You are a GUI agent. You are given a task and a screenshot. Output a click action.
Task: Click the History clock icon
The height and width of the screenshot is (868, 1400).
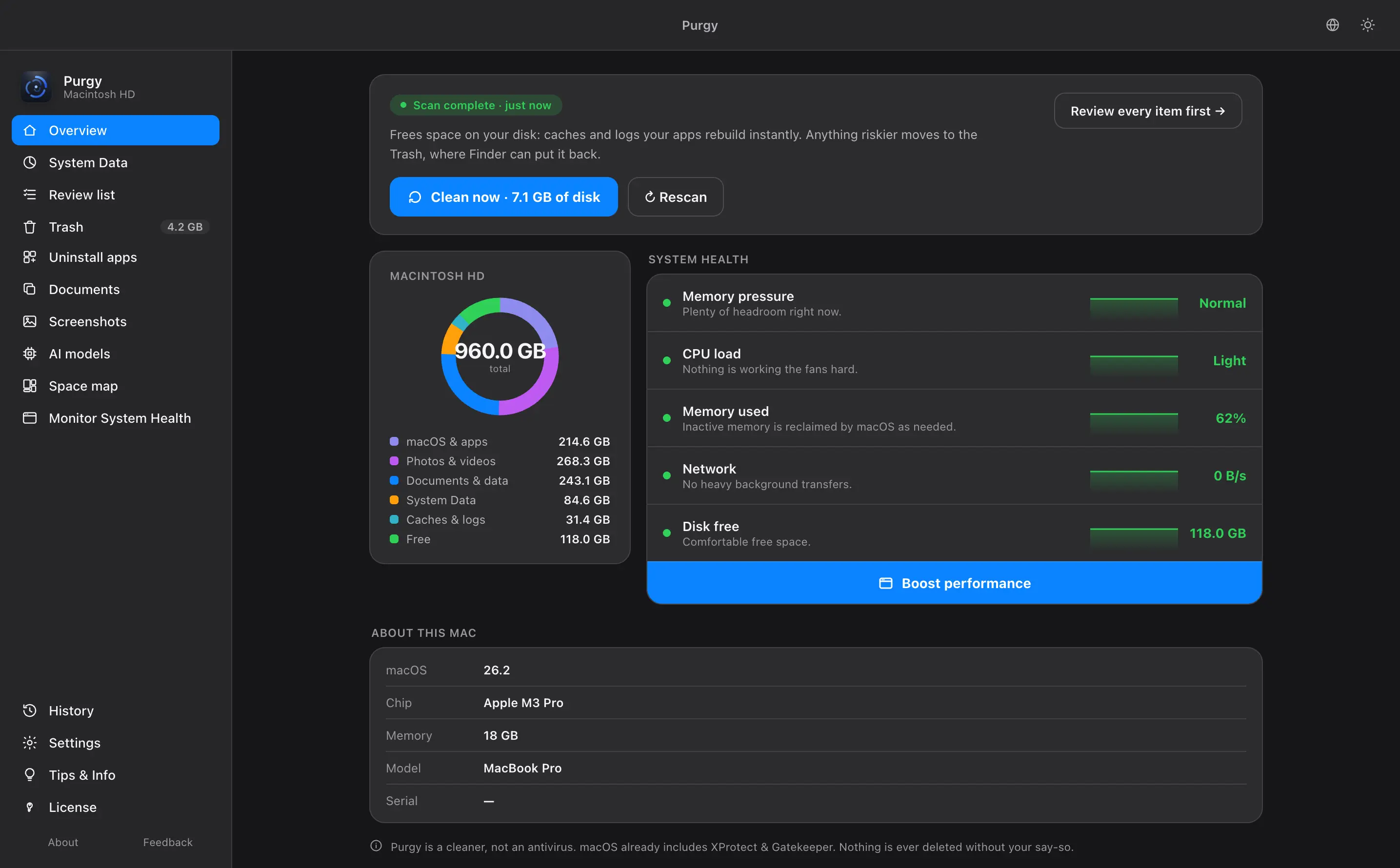coord(30,710)
